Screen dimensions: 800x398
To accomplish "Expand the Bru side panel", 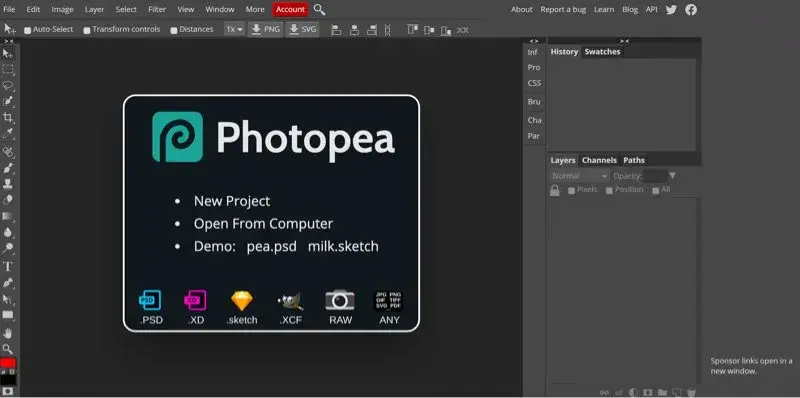I will click(x=534, y=102).
